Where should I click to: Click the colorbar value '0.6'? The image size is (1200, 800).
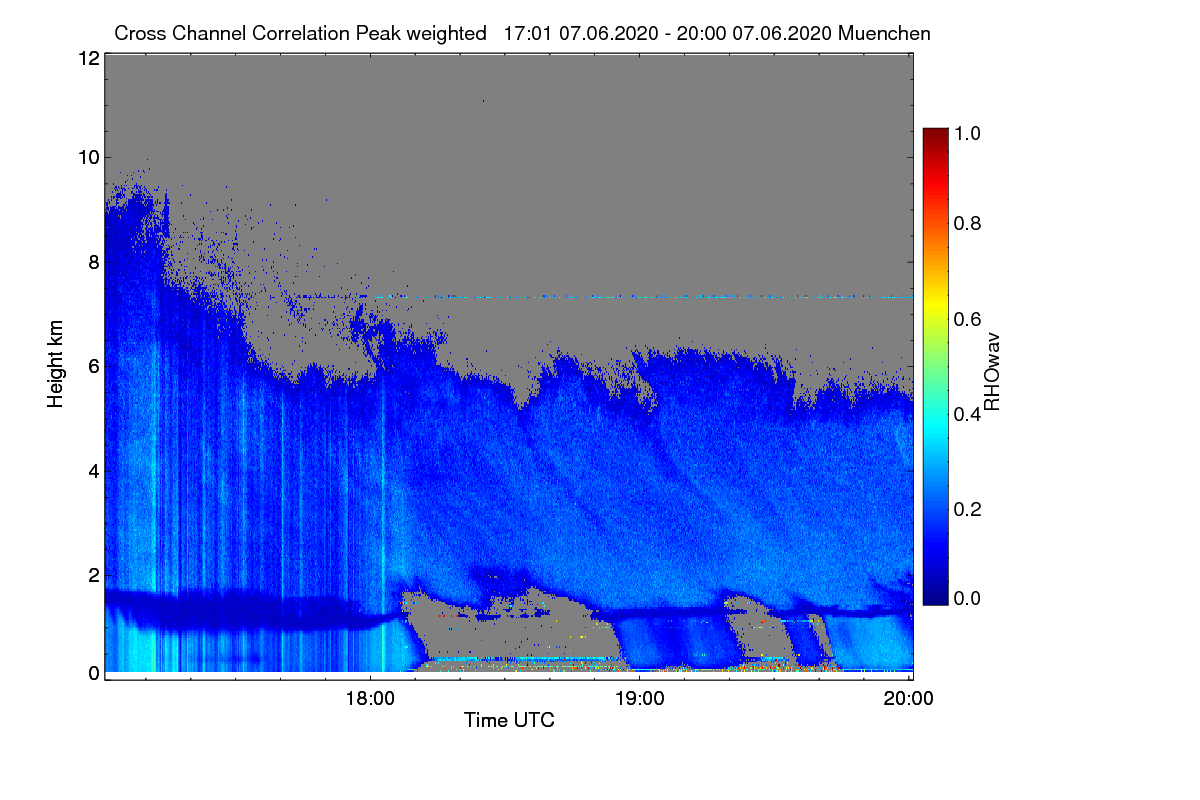(x=968, y=318)
